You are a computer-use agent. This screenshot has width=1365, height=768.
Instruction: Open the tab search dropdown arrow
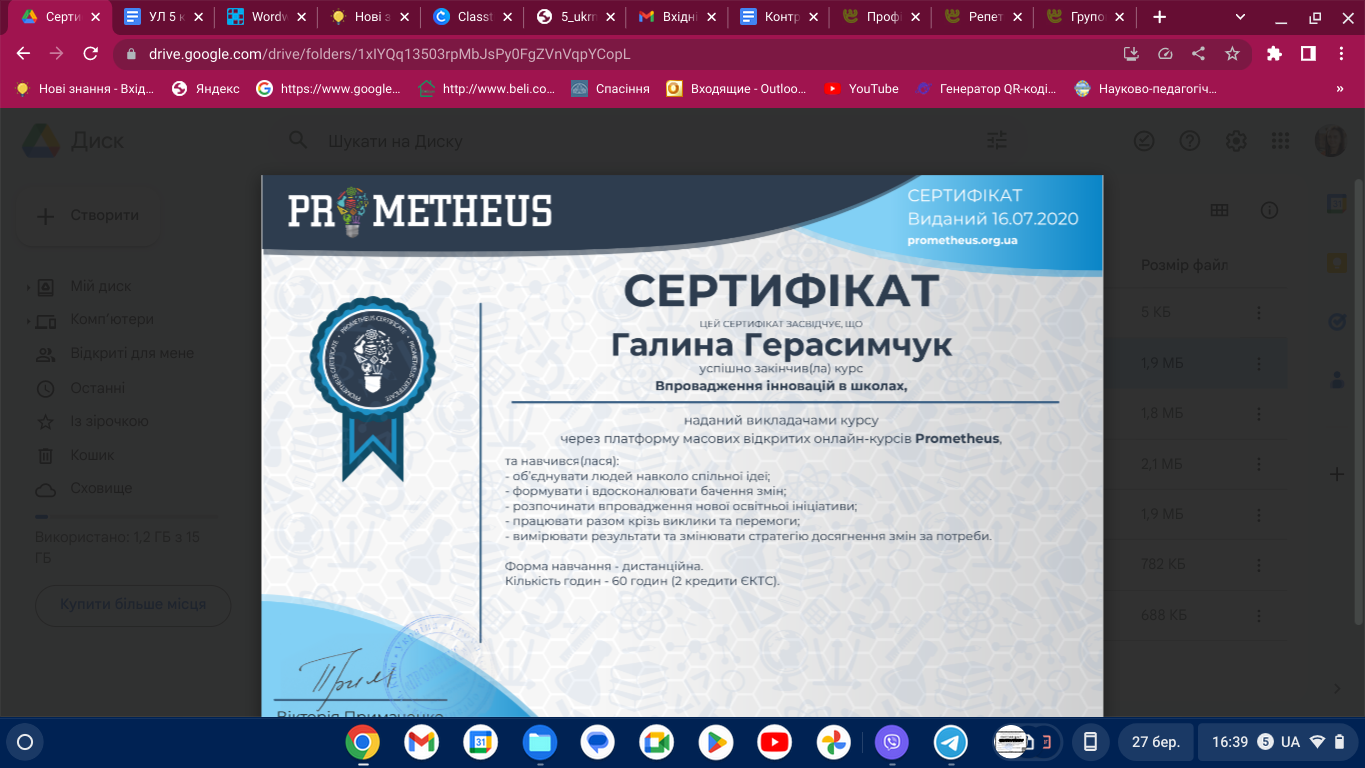1240,17
